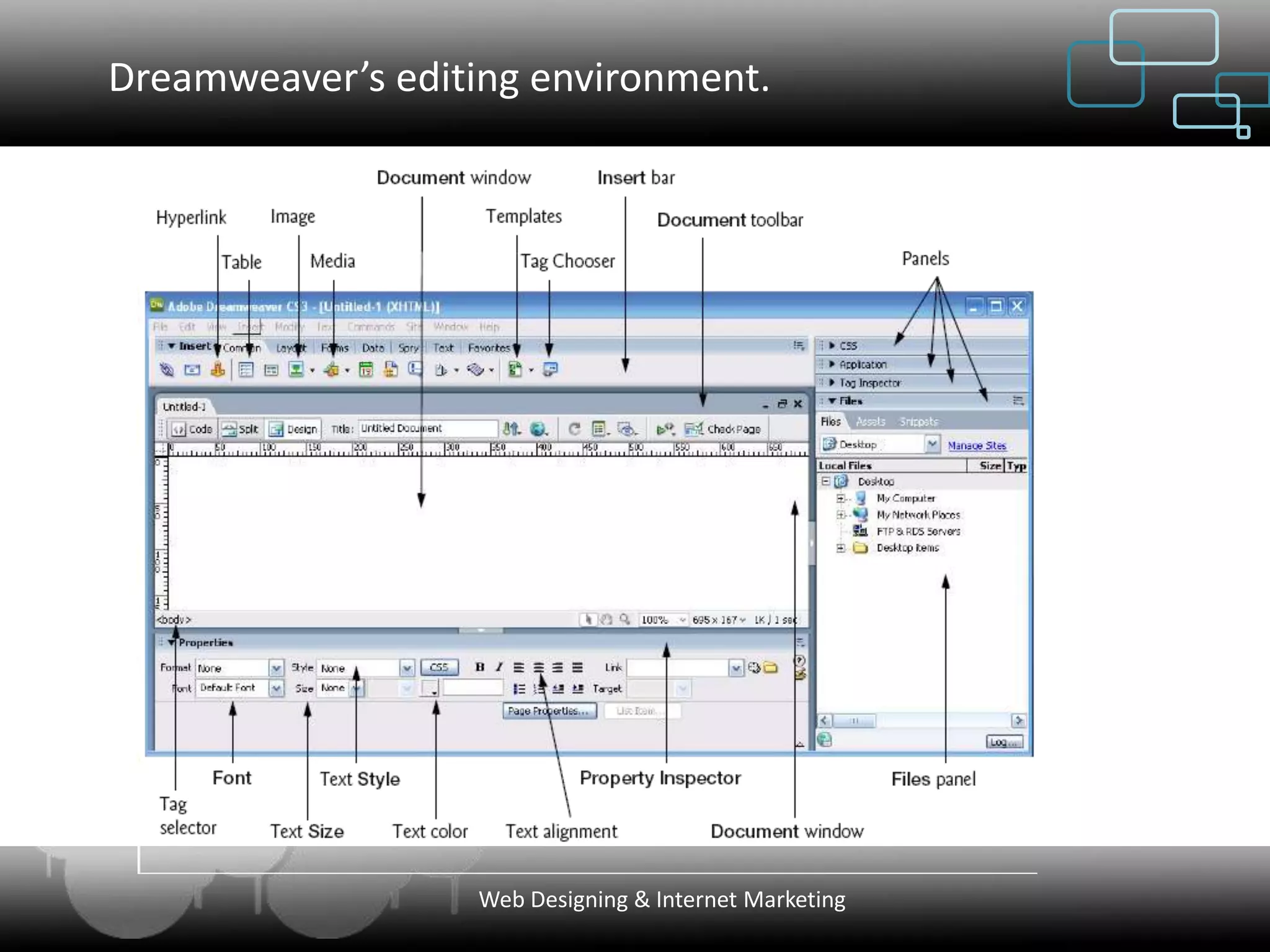Switch to Code view

tap(192, 429)
